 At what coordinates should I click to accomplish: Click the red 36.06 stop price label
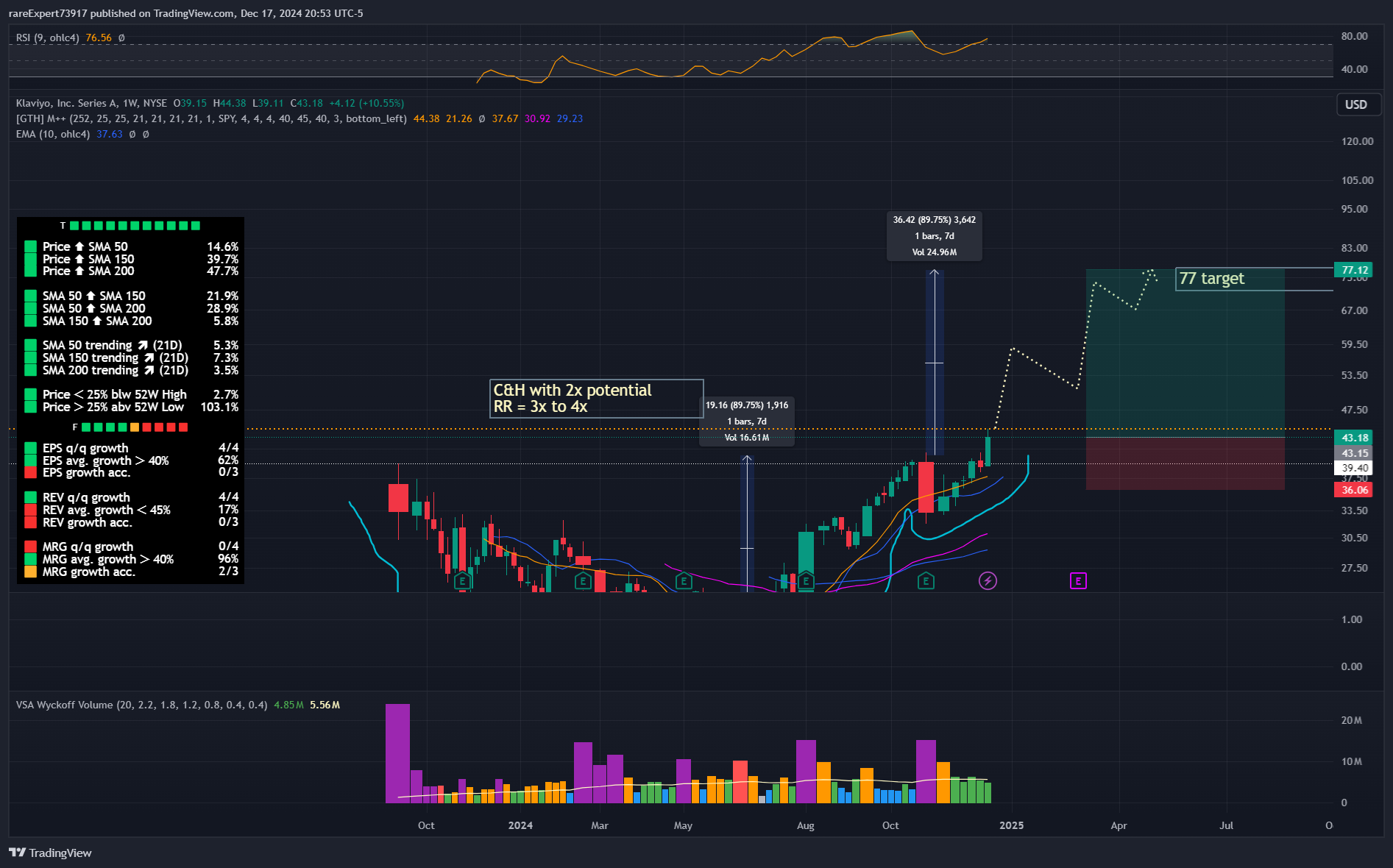(1355, 490)
